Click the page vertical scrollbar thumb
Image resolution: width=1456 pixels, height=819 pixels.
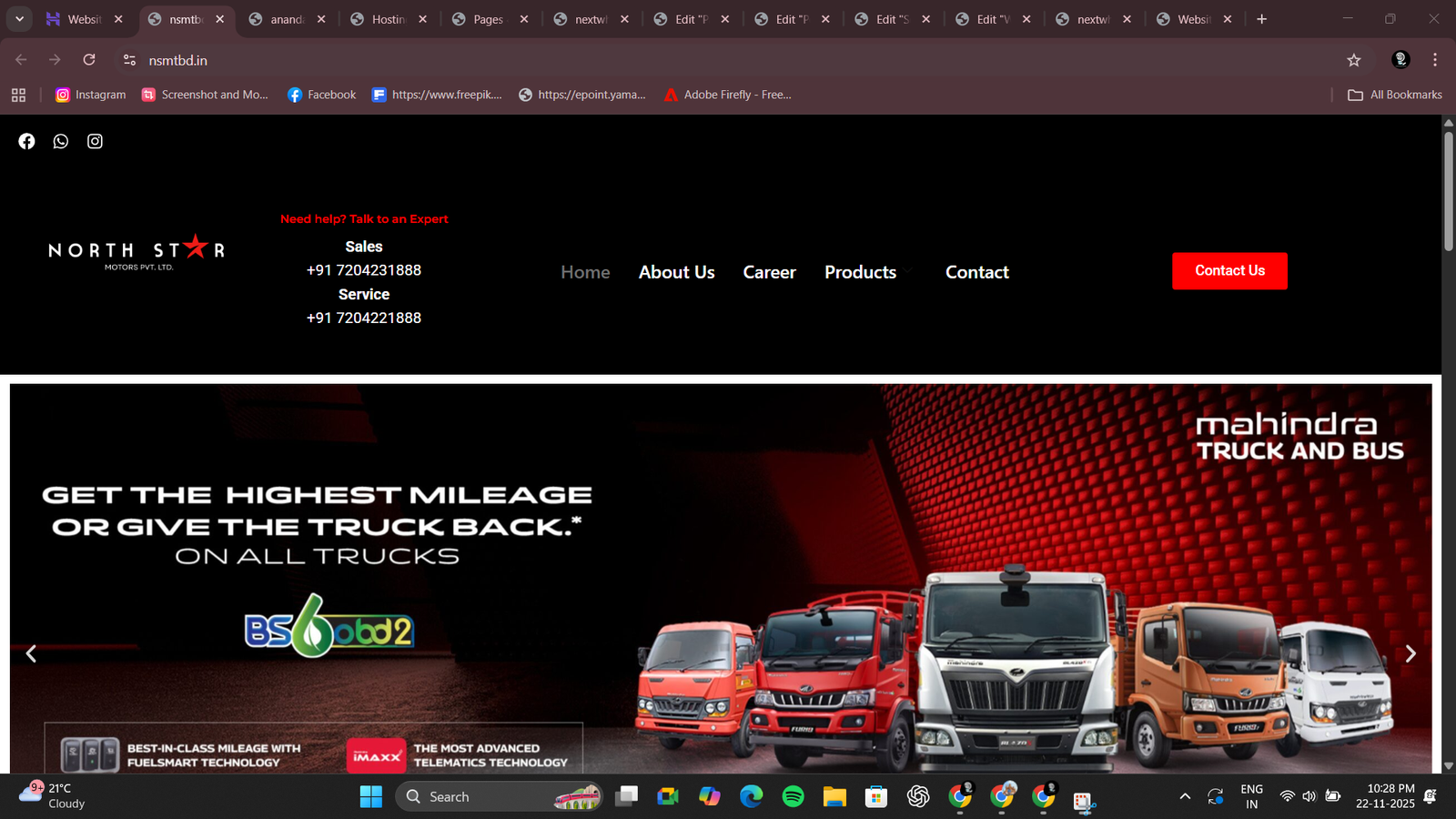coord(1448,191)
